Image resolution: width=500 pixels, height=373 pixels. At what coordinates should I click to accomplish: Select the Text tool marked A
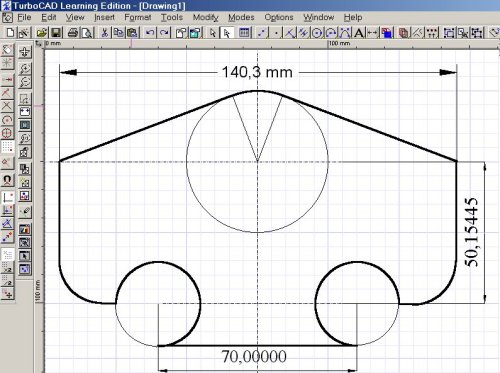[359, 33]
